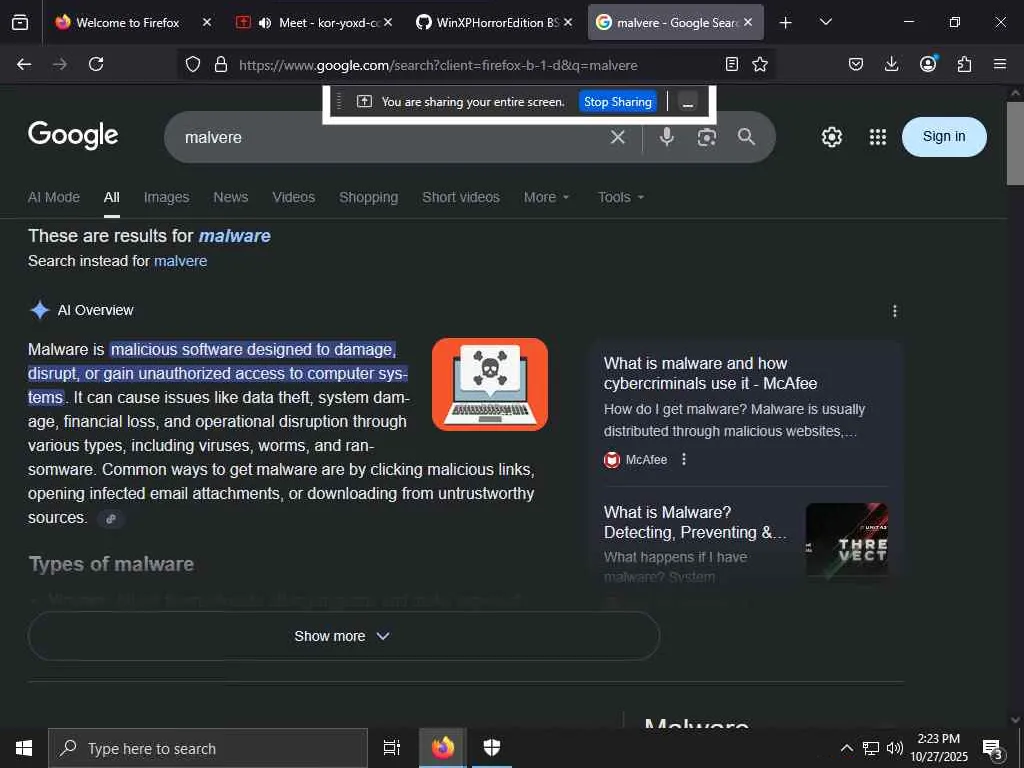Focus the Google search input field
This screenshot has width=1024, height=768.
(392, 137)
